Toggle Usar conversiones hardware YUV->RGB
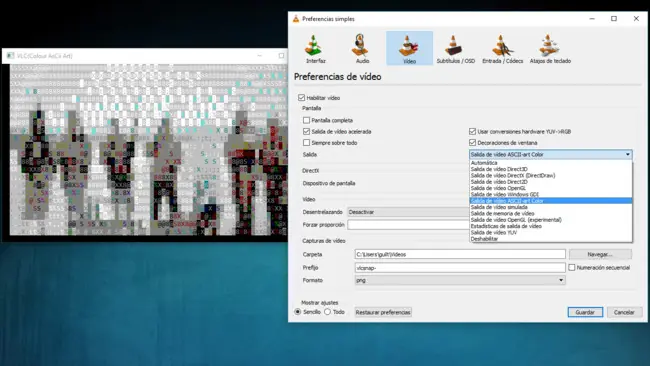This screenshot has width=650, height=366. [472, 131]
